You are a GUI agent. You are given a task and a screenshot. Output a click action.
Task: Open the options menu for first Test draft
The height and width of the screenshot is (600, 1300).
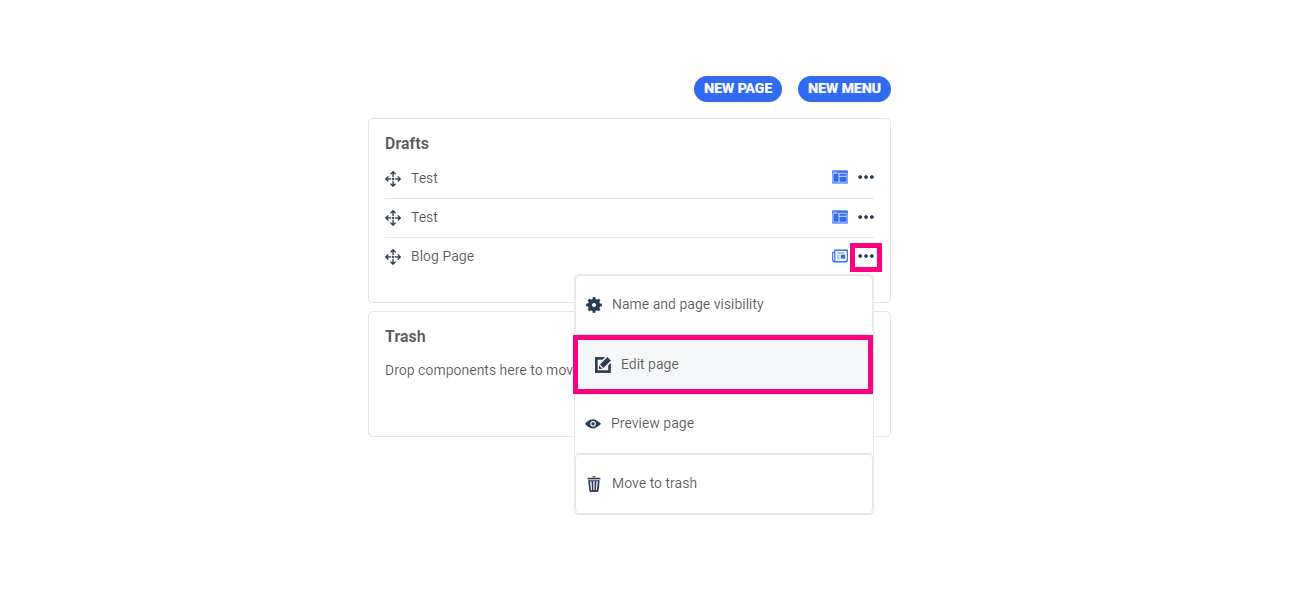click(x=866, y=178)
